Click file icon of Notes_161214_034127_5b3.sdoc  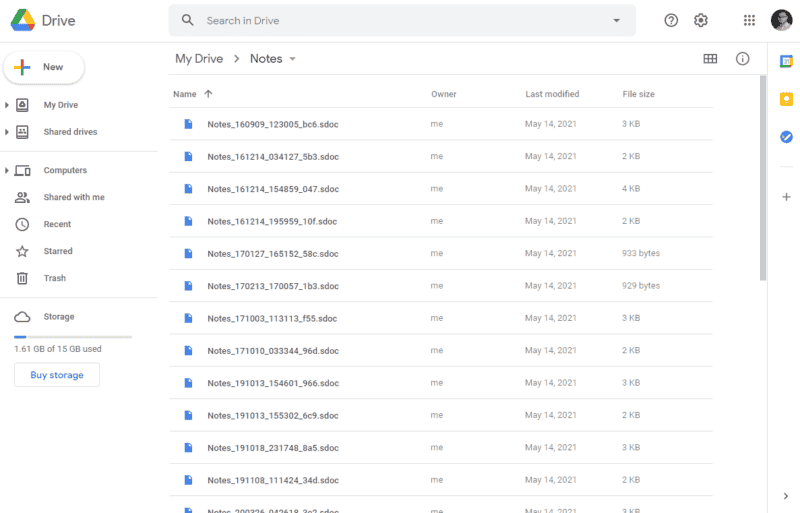[188, 156]
